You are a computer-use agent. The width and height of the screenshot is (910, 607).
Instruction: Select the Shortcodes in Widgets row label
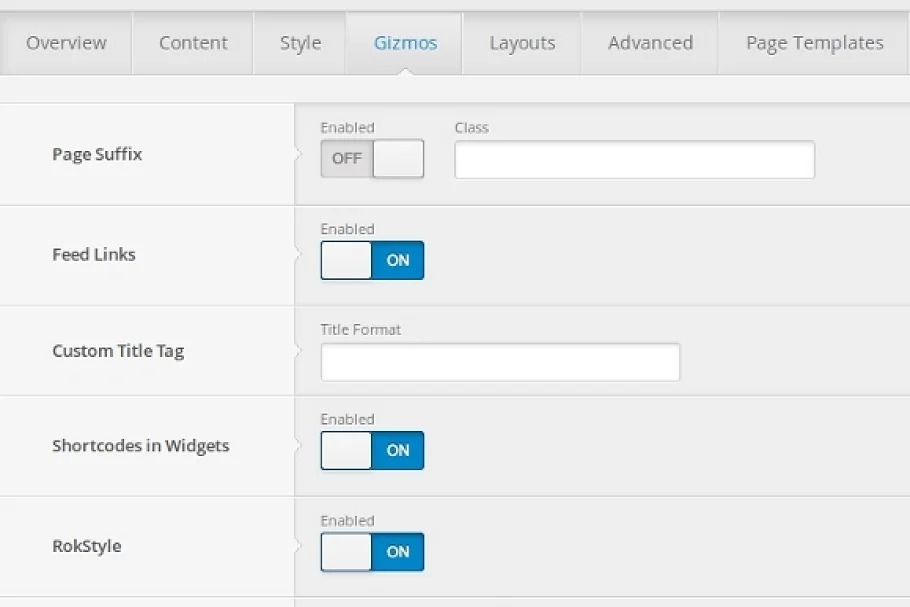pyautogui.click(x=141, y=446)
